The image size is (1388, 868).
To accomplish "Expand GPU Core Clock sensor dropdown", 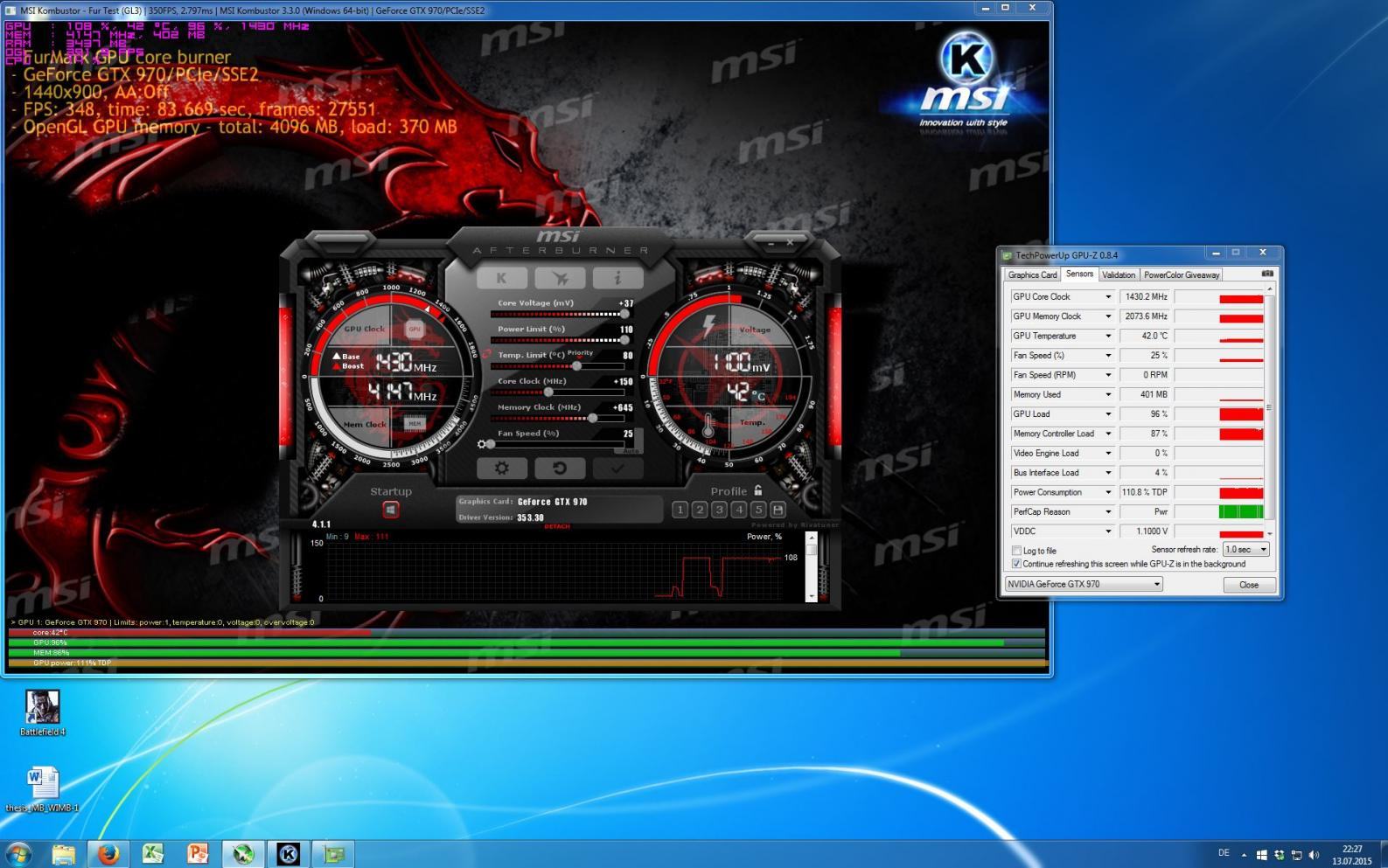I will [1108, 297].
